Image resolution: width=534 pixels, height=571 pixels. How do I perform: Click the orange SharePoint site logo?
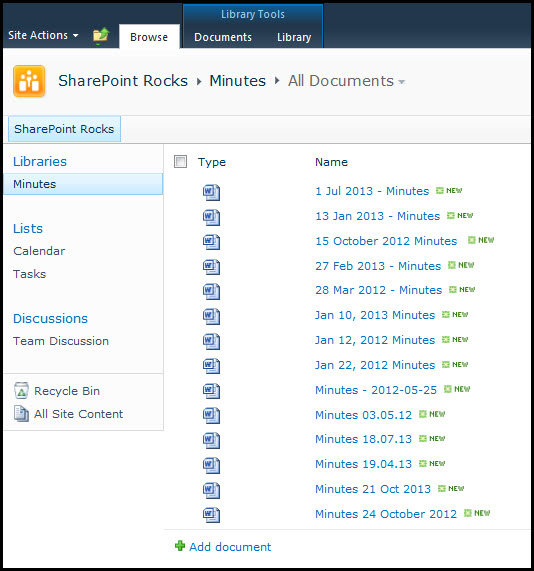pyautogui.click(x=29, y=81)
